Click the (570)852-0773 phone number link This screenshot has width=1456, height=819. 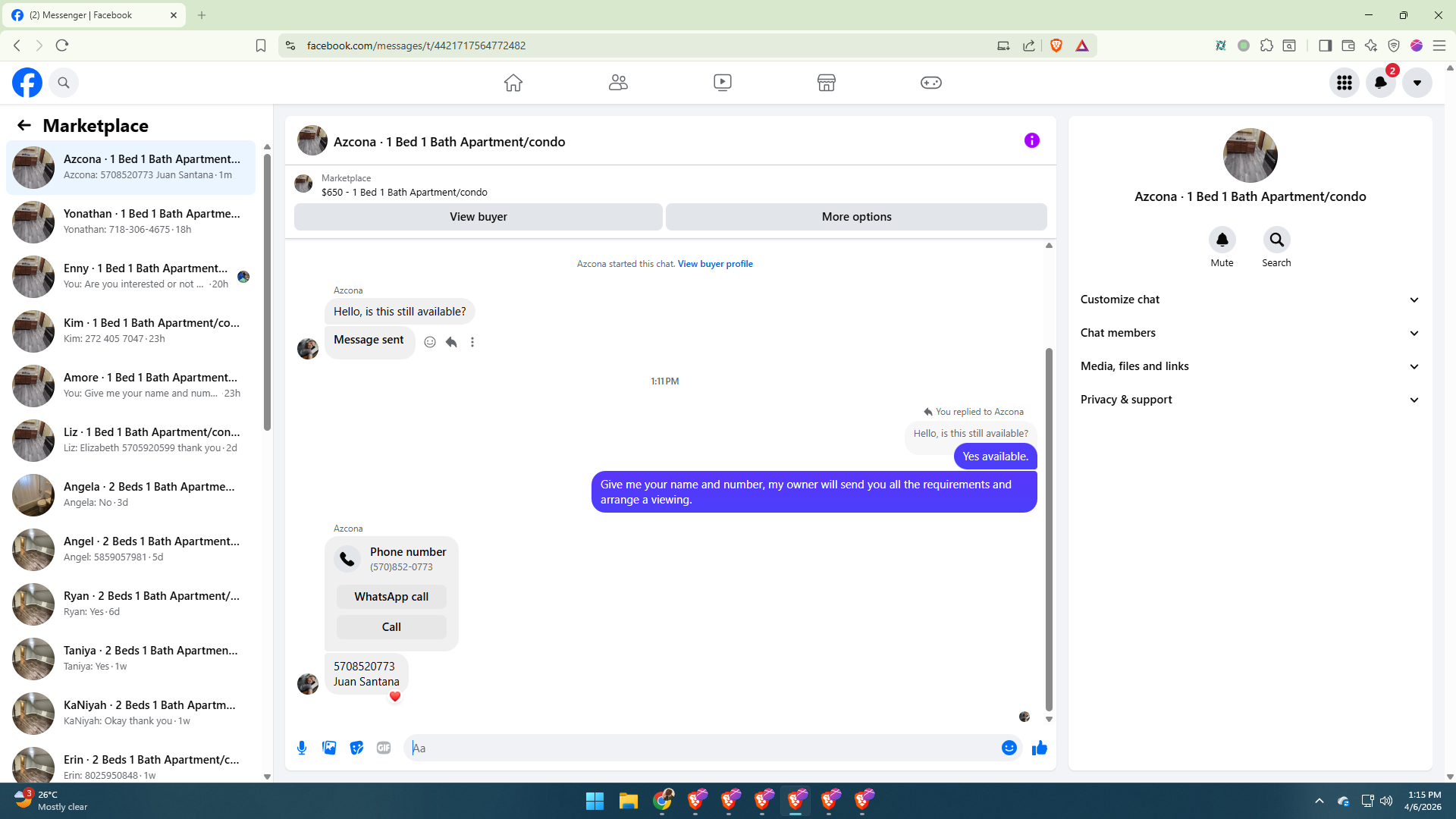pyautogui.click(x=401, y=567)
